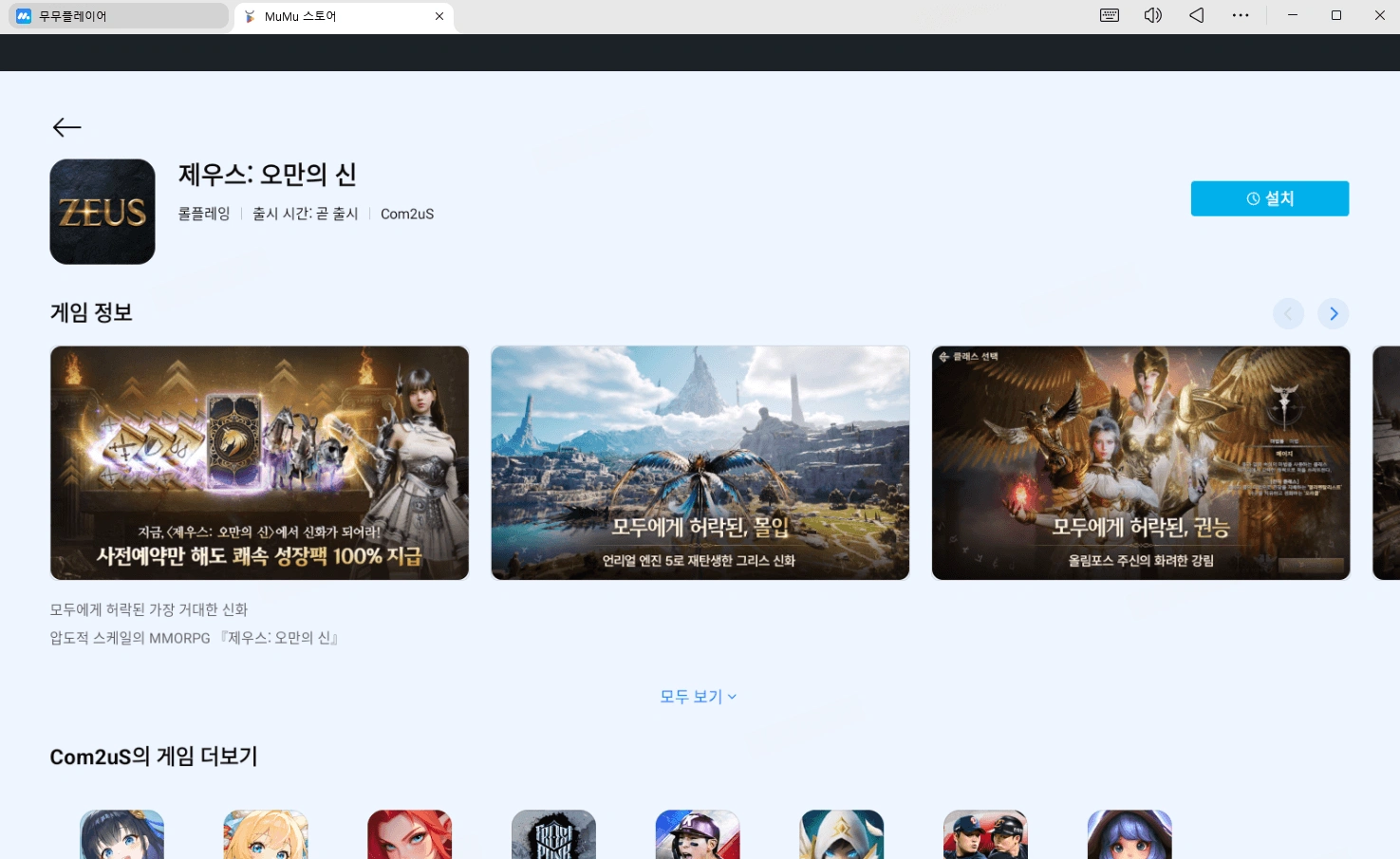The image size is (1400, 859).
Task: Click the Com2uS developer name
Action: click(x=407, y=215)
